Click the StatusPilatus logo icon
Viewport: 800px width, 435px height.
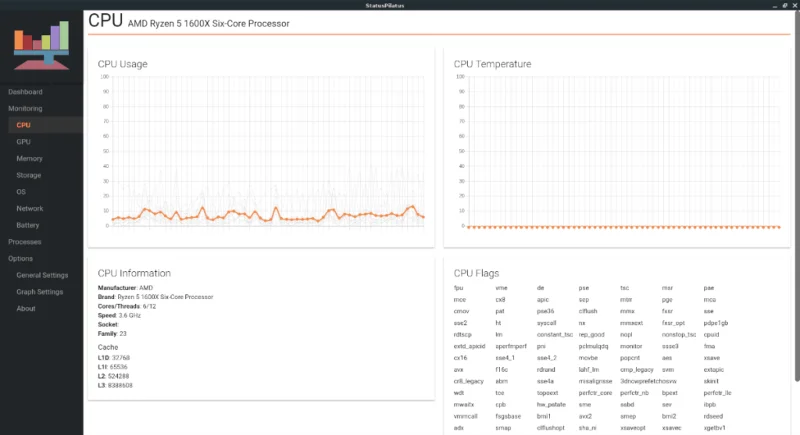tap(41, 45)
